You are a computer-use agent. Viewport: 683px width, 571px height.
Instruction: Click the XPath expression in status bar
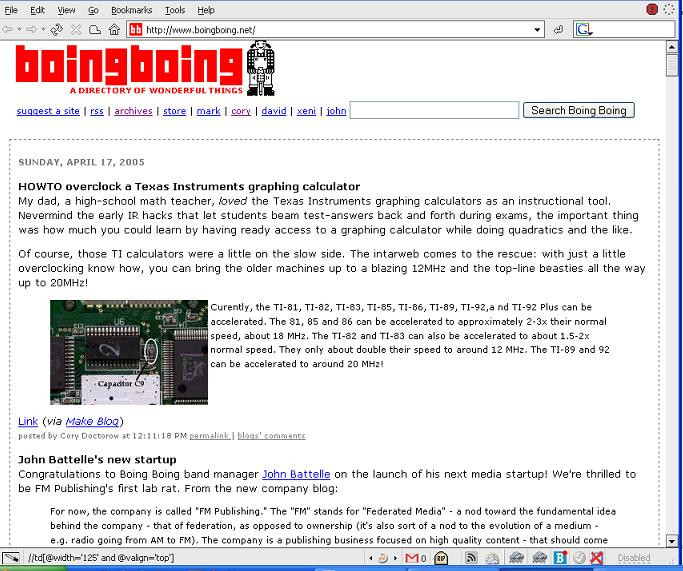click(101, 557)
